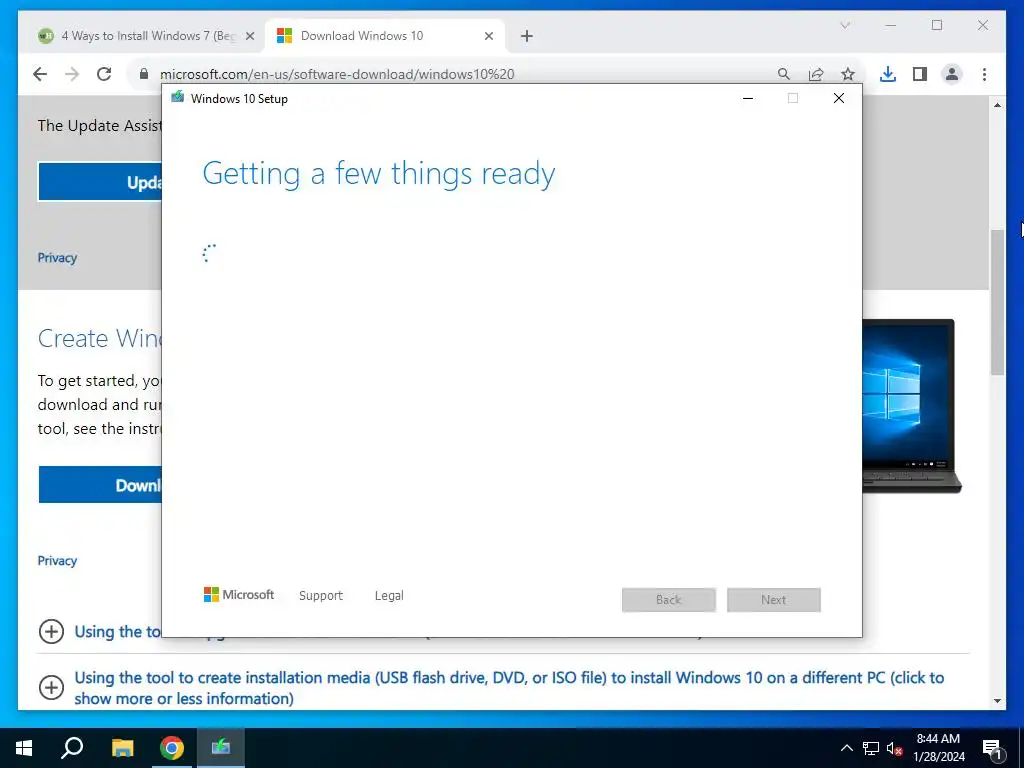Open the Support link in Setup
This screenshot has width=1024, height=768.
pos(321,596)
